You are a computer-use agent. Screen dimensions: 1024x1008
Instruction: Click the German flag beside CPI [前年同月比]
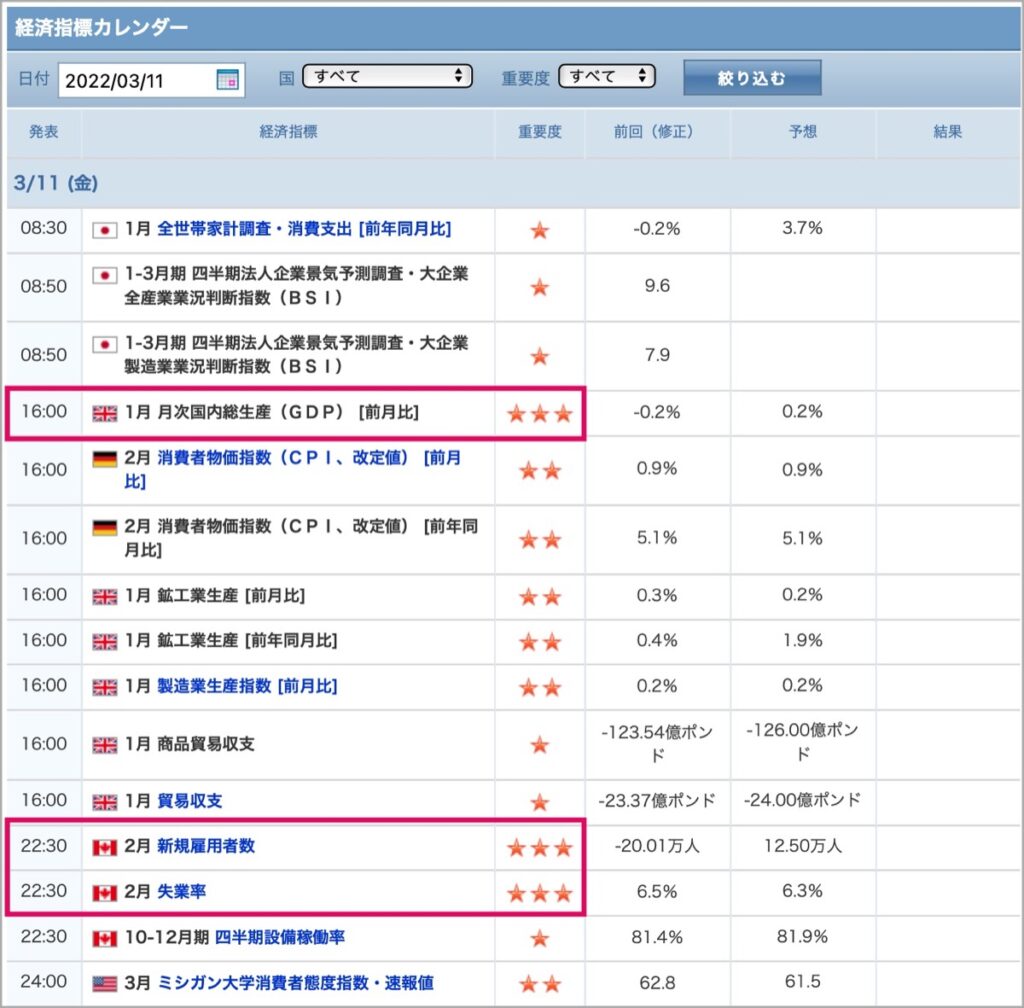point(104,528)
